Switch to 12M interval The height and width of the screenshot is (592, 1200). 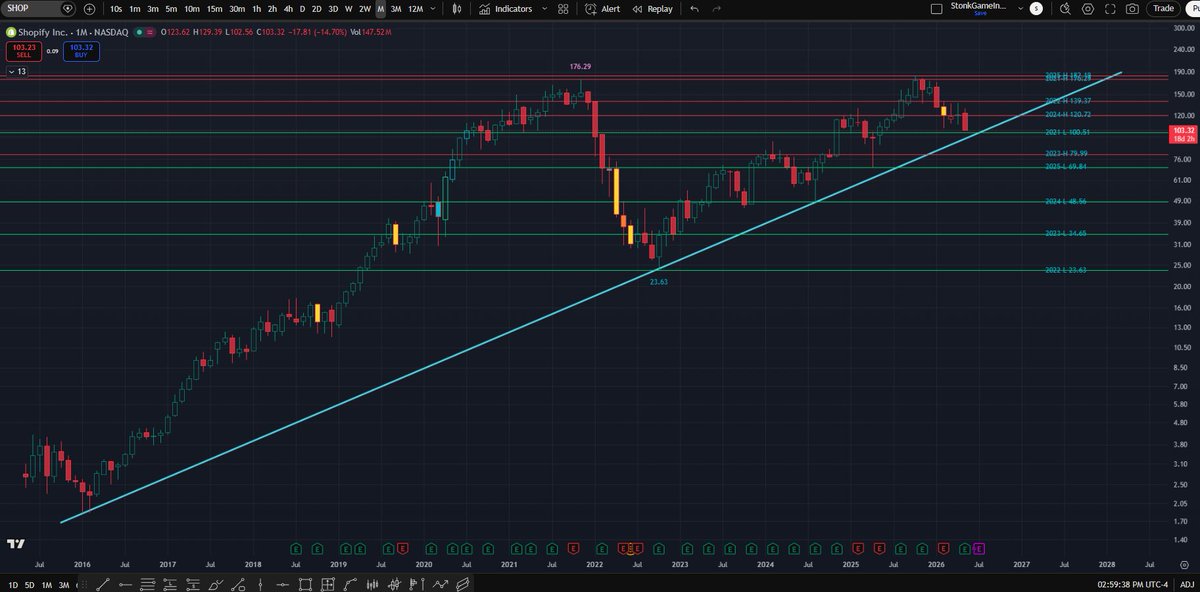point(416,8)
